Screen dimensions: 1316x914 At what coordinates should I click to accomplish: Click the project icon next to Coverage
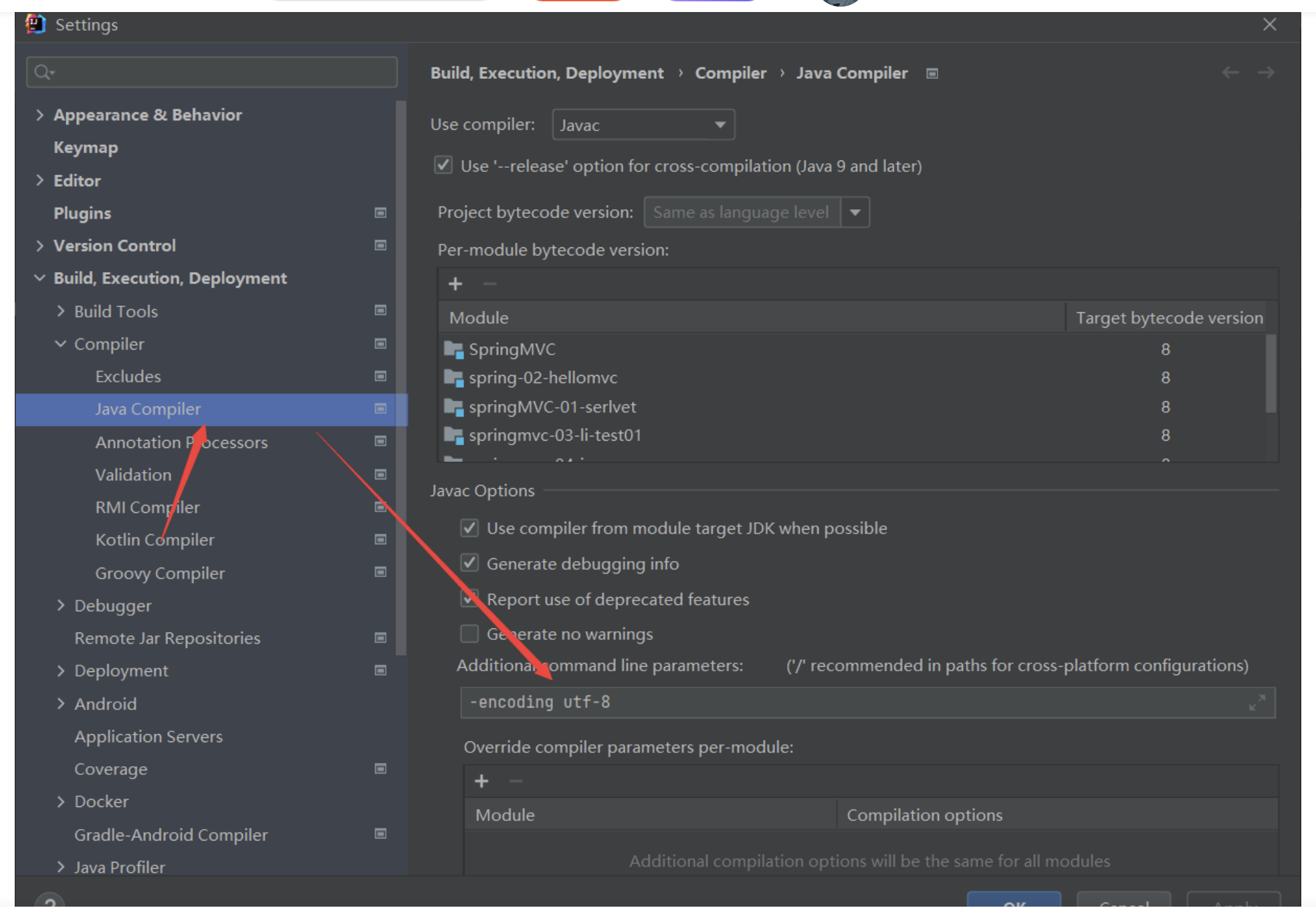point(380,769)
